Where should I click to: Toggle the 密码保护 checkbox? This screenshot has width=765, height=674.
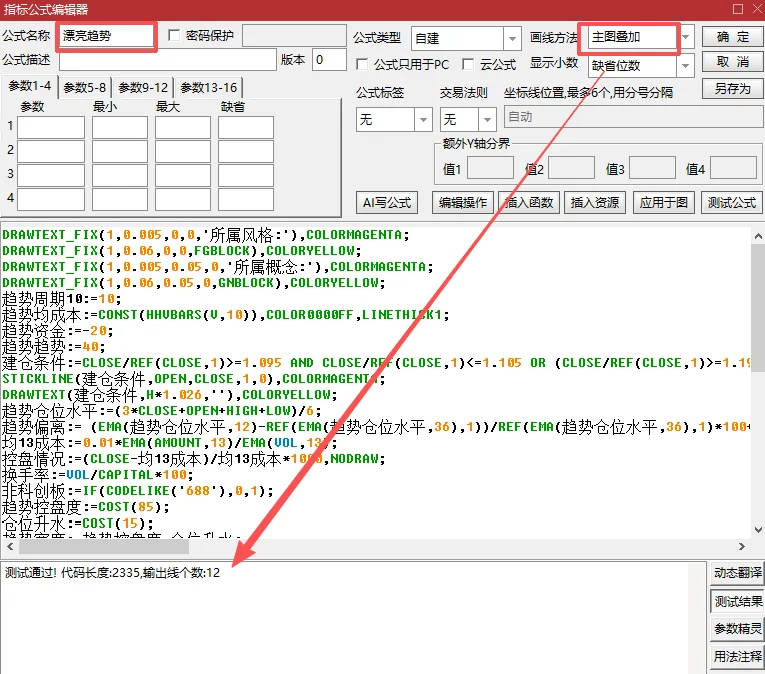pos(174,35)
